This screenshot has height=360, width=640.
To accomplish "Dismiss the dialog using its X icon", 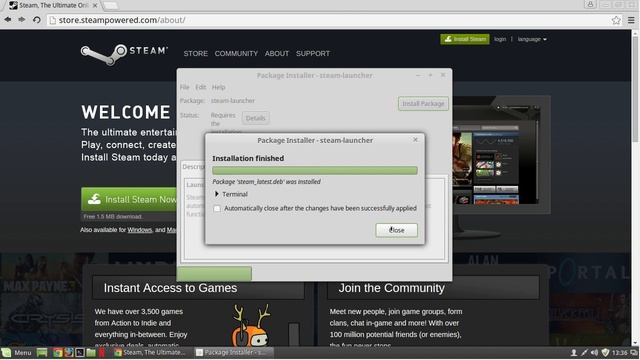I will click(415, 140).
